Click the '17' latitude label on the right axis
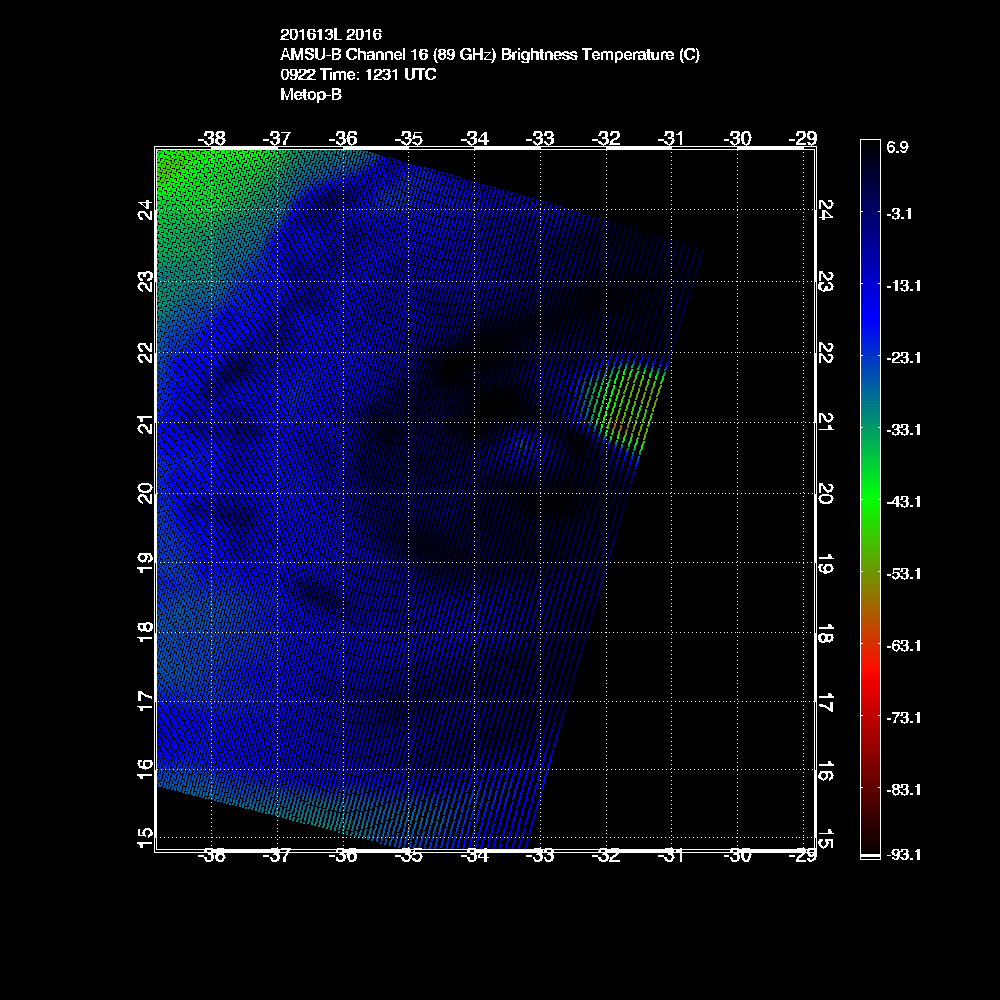This screenshot has height=1000, width=1000. click(825, 703)
